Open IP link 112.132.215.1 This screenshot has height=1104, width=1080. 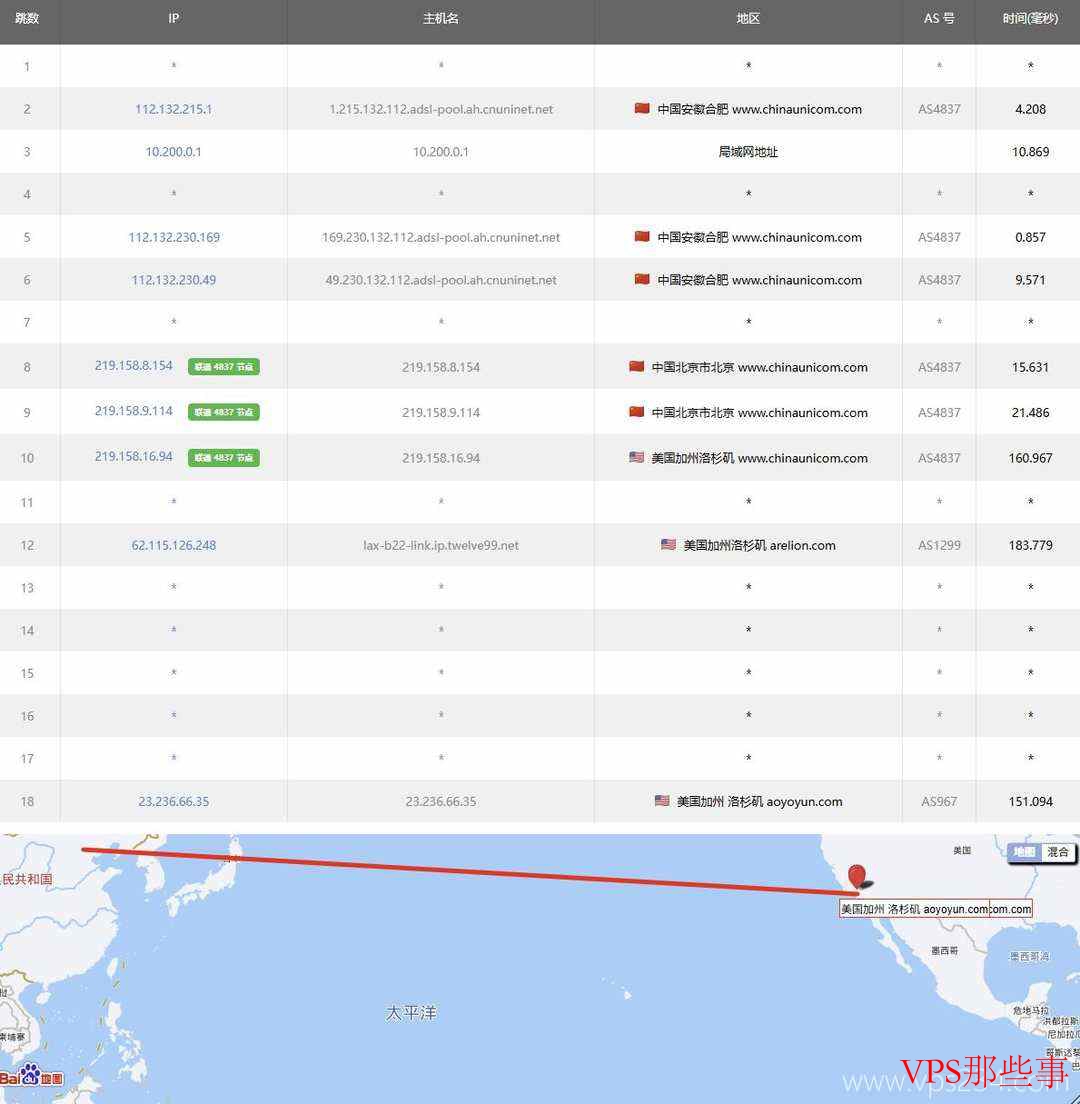click(x=173, y=109)
